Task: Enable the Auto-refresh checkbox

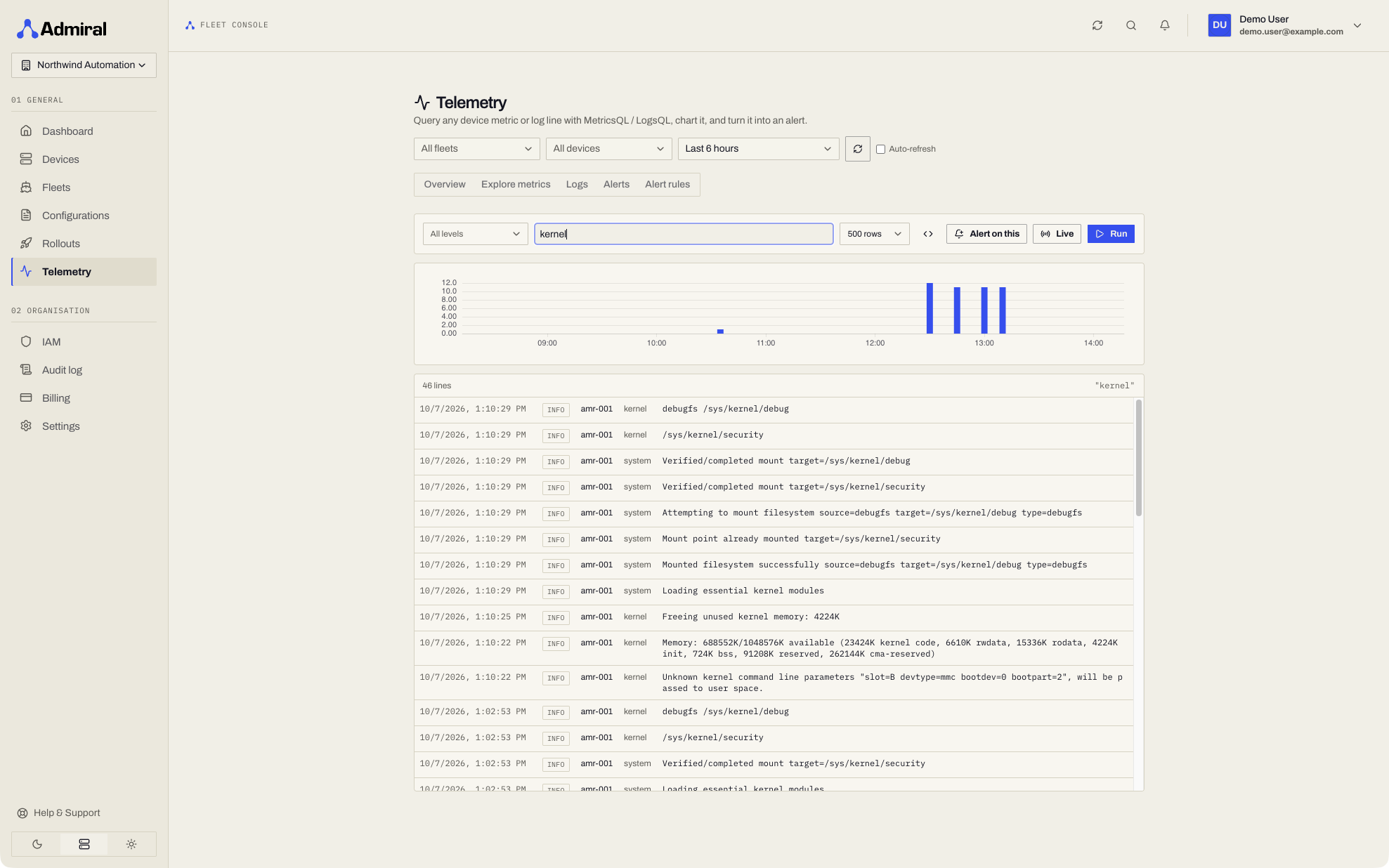Action: [880, 149]
